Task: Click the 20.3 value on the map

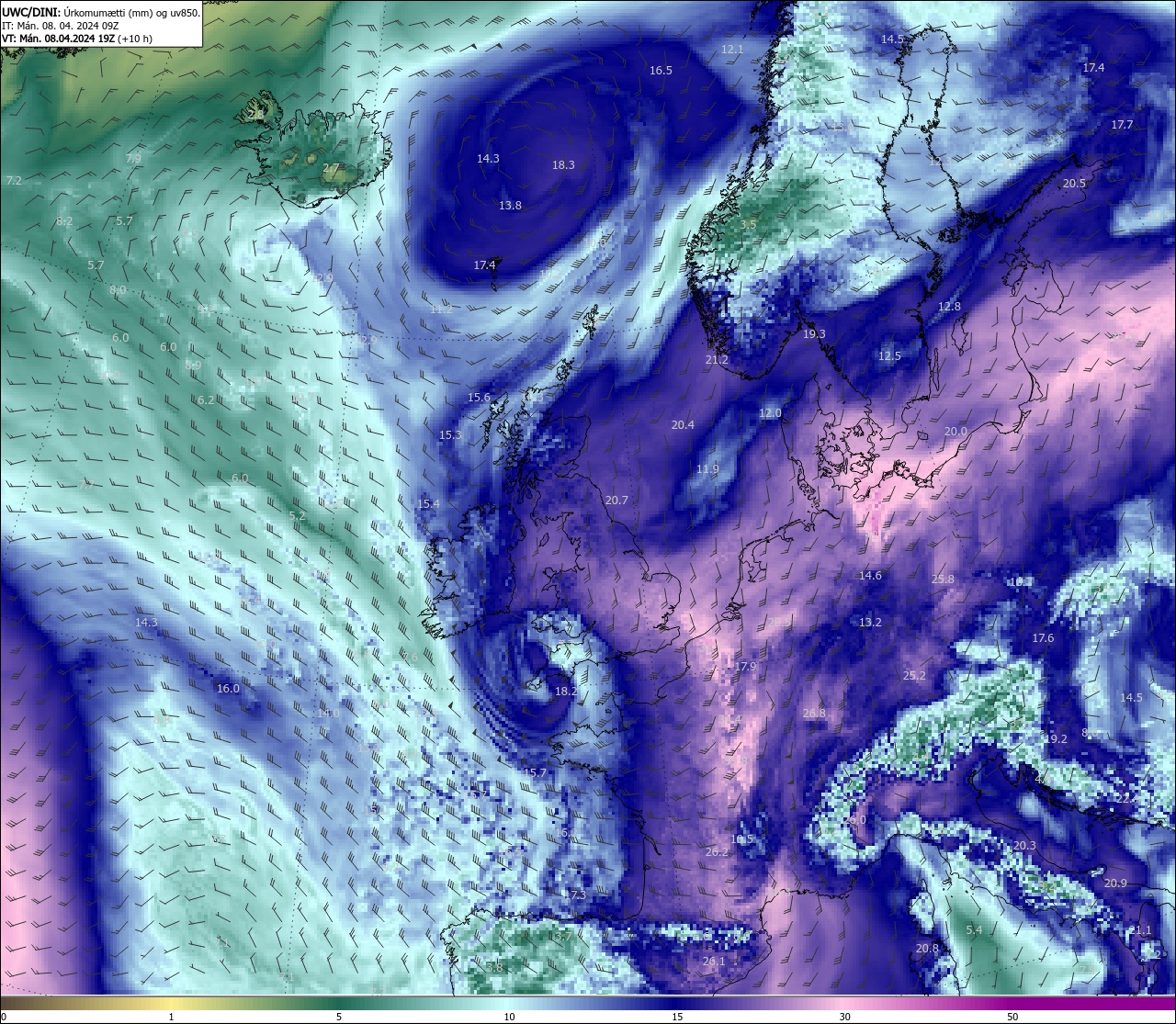Action: pyautogui.click(x=1024, y=846)
